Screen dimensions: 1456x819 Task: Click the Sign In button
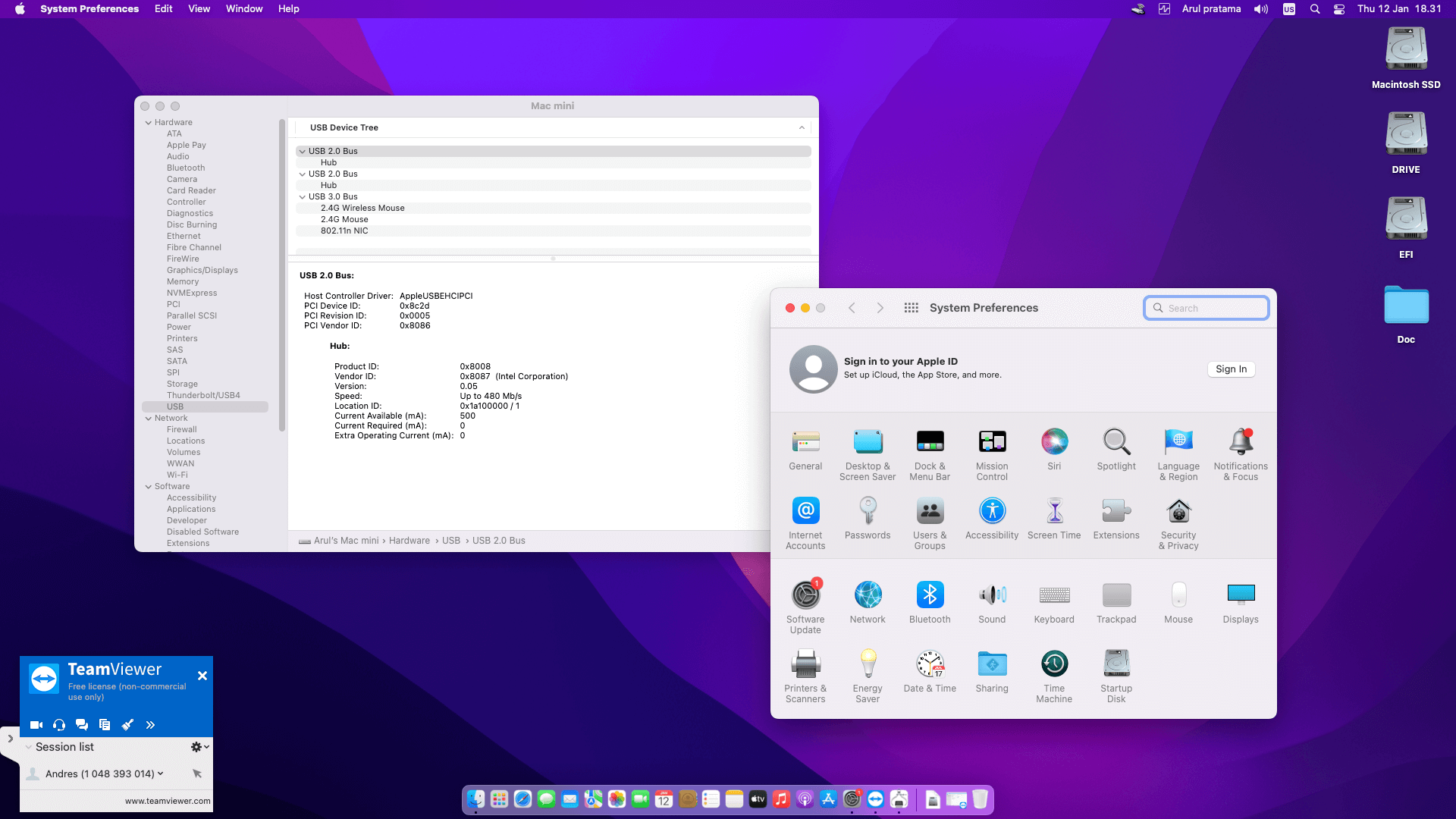point(1231,369)
